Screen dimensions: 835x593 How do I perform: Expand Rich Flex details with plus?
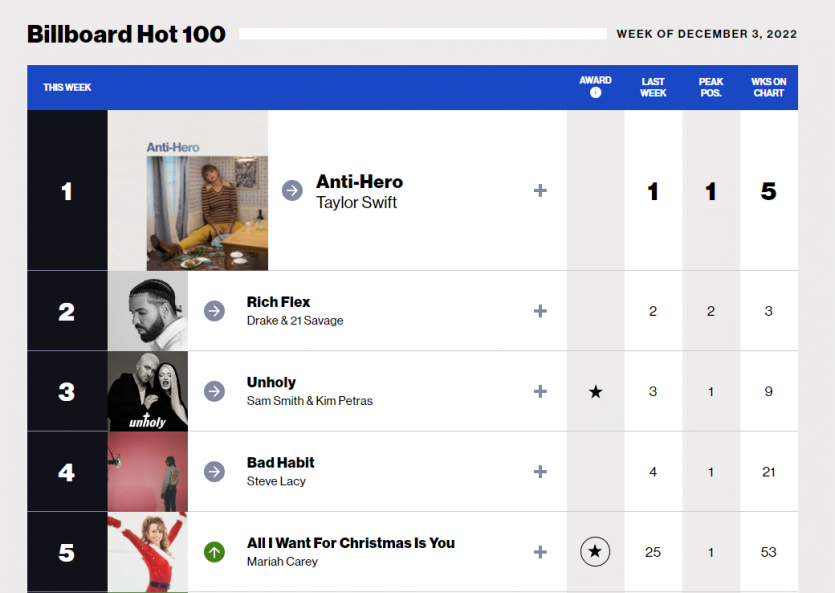540,311
